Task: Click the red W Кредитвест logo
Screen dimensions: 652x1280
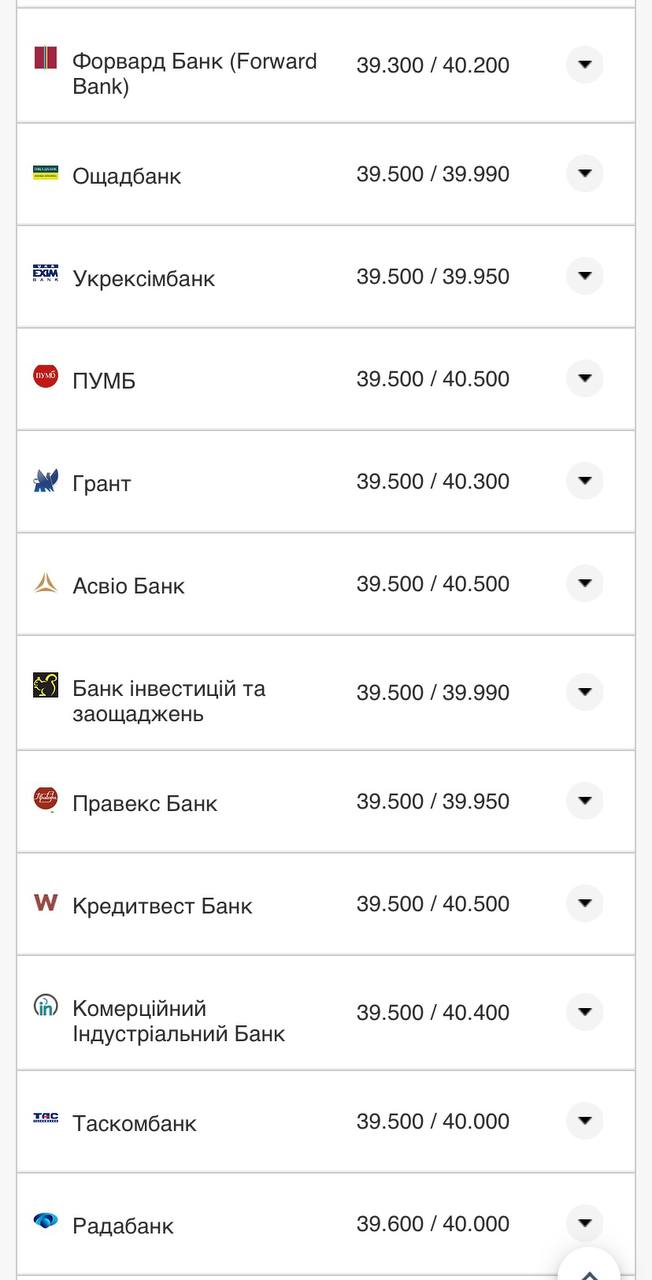Action: pyautogui.click(x=44, y=902)
